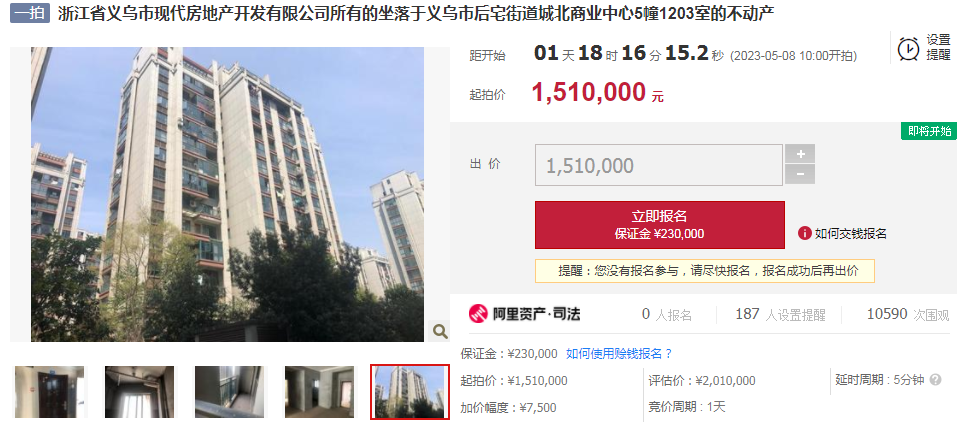Click the 出价 input field showing 1,510,000
The width and height of the screenshot is (957, 437).
point(659,165)
